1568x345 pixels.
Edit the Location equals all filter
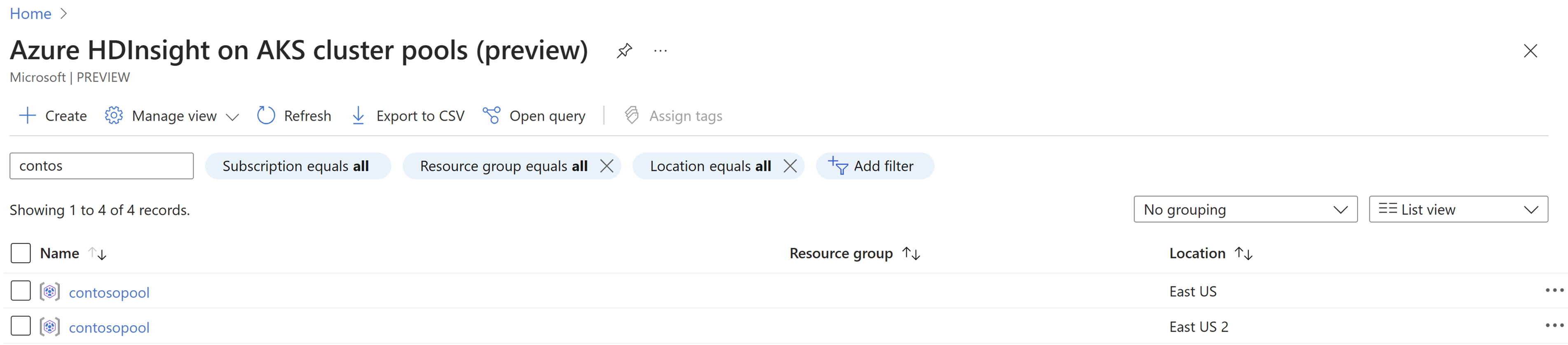click(x=710, y=166)
